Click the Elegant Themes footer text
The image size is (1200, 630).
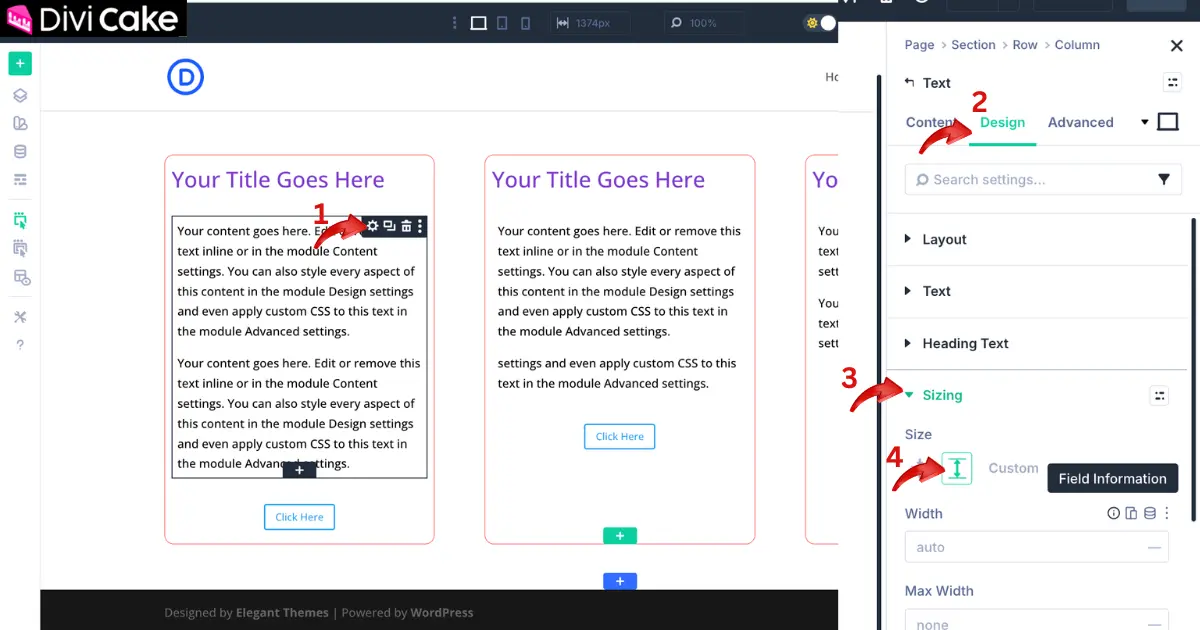(282, 612)
